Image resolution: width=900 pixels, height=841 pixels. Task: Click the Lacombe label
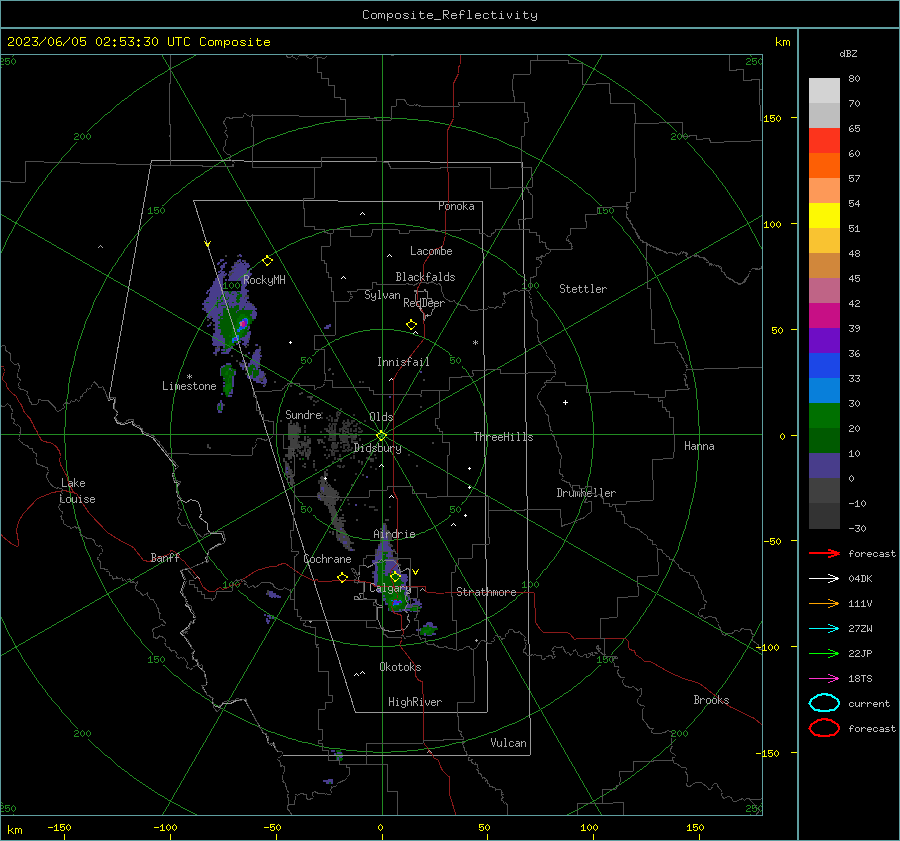tap(431, 251)
